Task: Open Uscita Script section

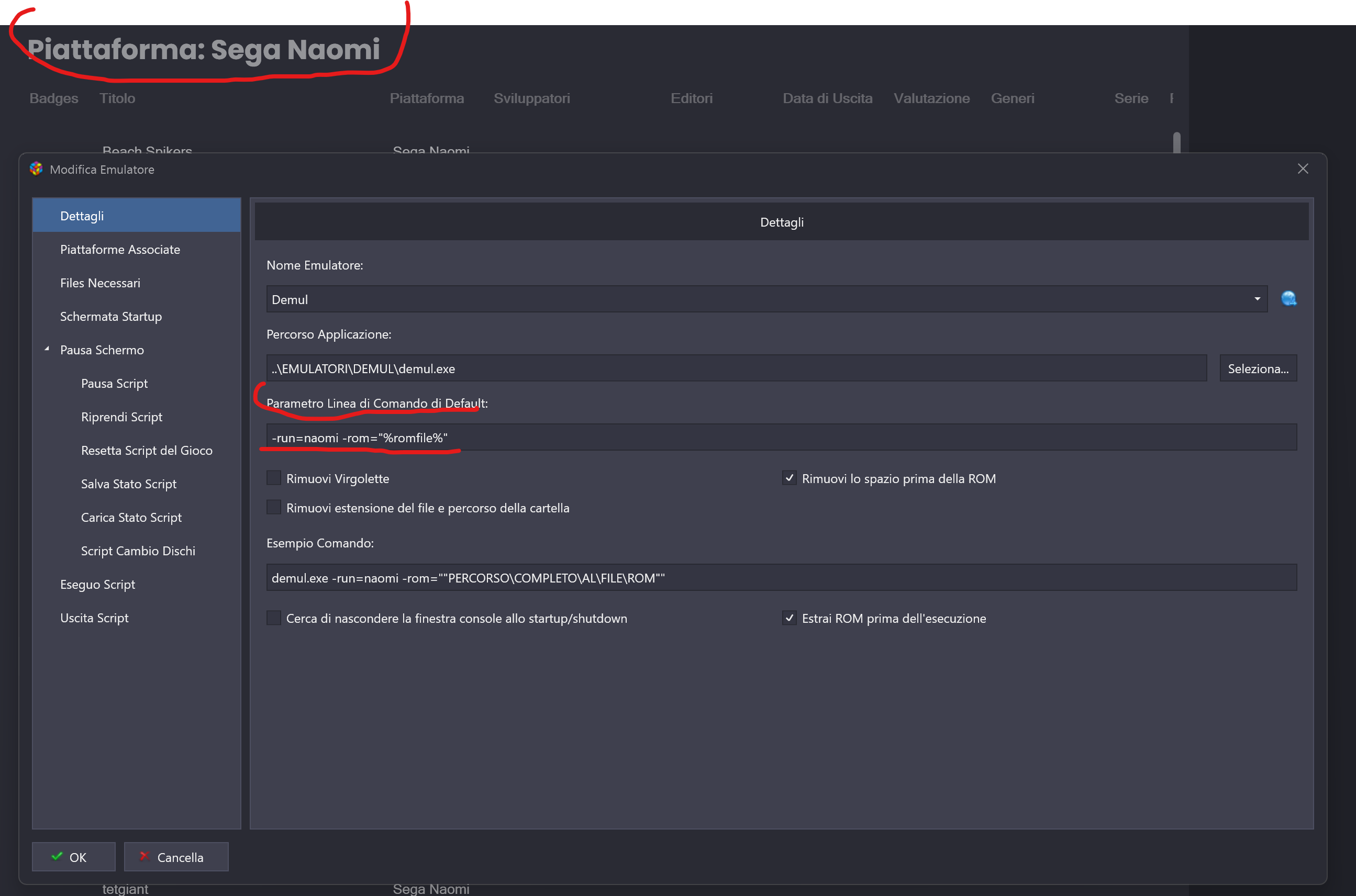Action: 137,618
